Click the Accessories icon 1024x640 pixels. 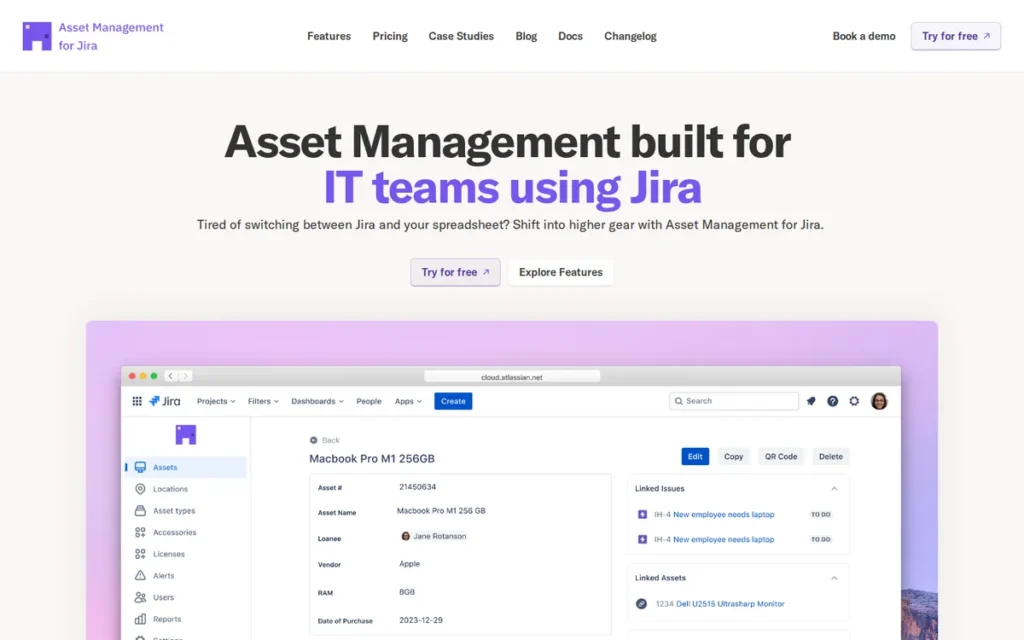point(140,532)
